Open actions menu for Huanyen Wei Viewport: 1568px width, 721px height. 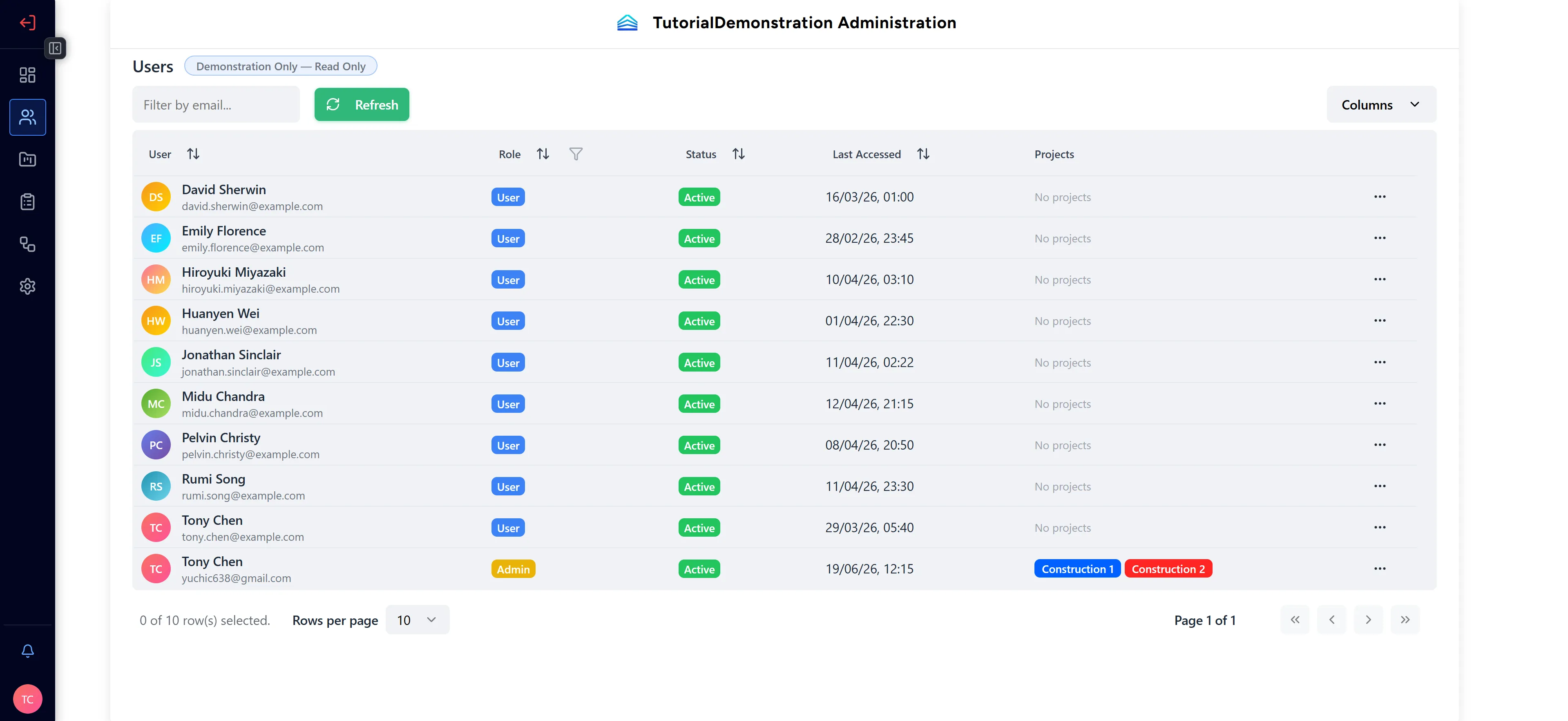pos(1379,321)
